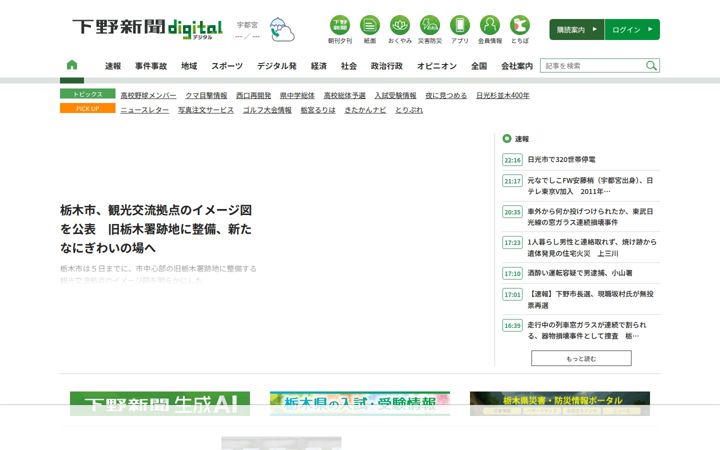The image size is (720, 450).
Task: Open the 栃木市 観光交流拠点 headline
Action: pos(156,229)
